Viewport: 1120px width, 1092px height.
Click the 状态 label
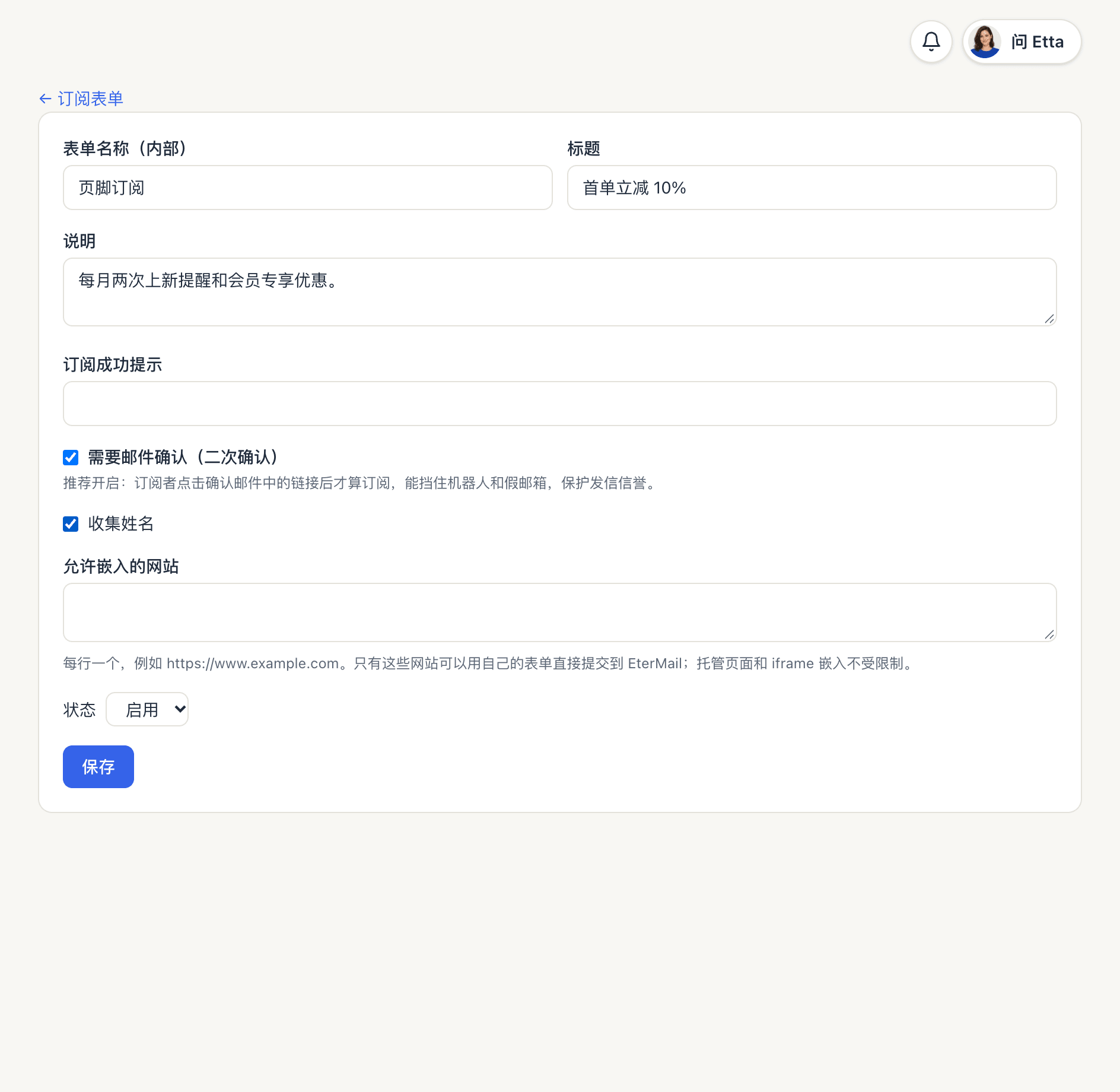(79, 710)
